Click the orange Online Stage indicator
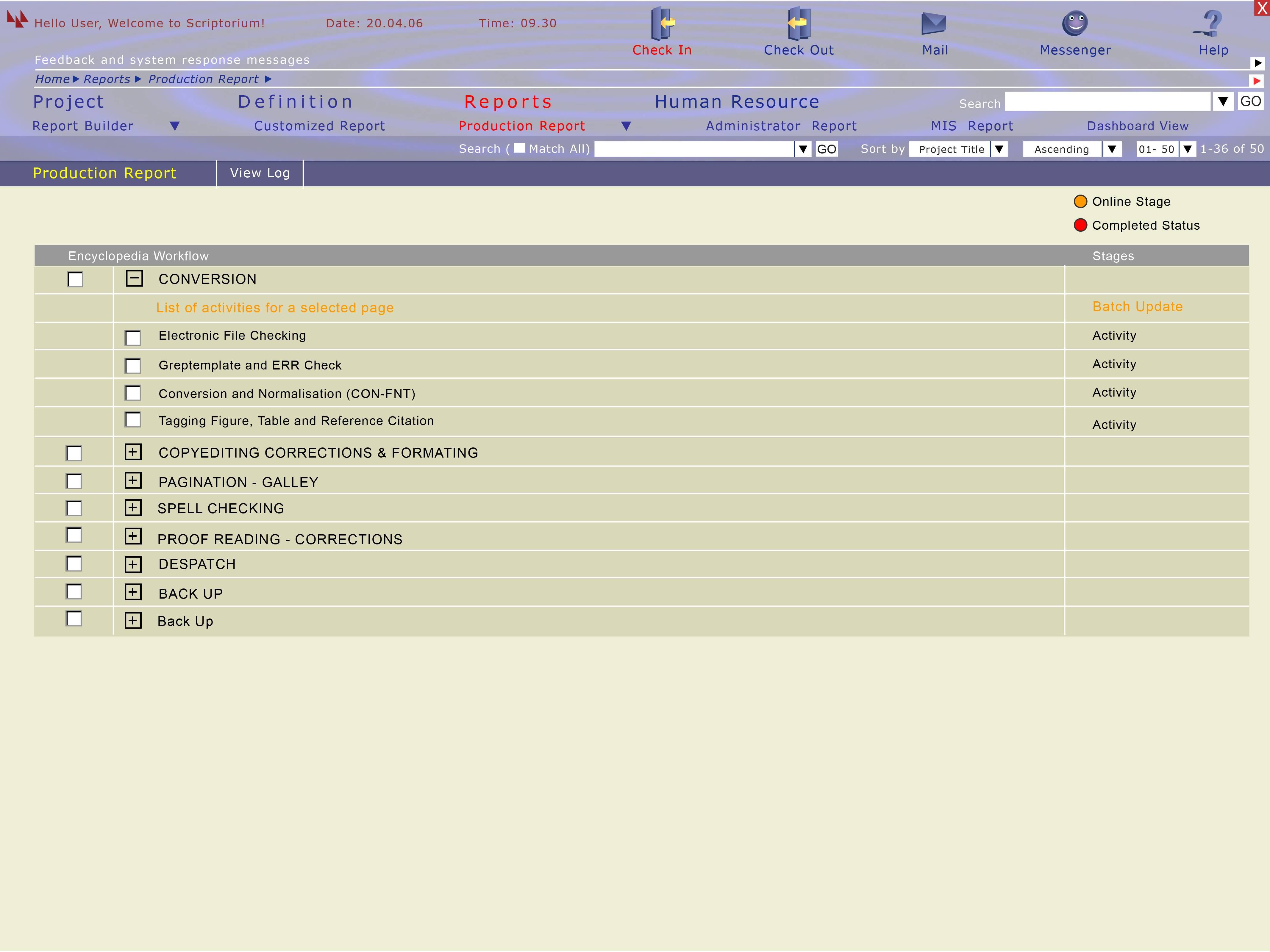 point(1080,201)
